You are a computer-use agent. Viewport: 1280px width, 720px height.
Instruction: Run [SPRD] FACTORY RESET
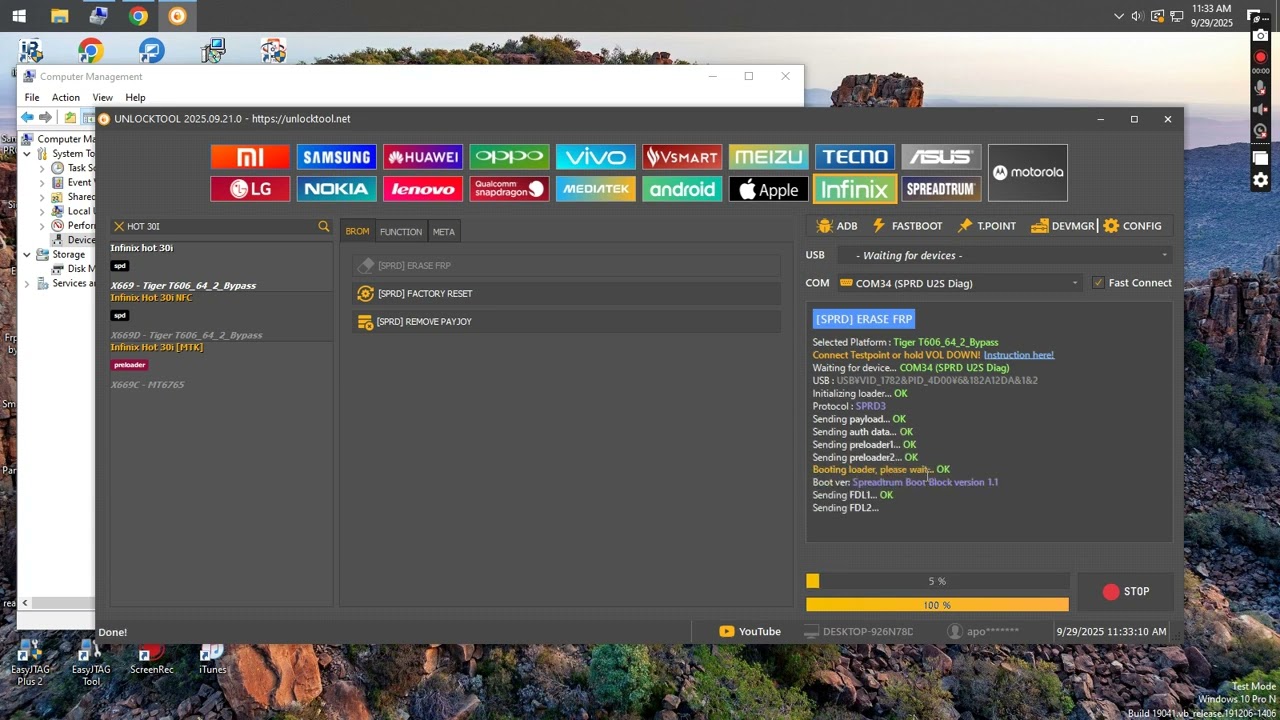pyautogui.click(x=567, y=294)
